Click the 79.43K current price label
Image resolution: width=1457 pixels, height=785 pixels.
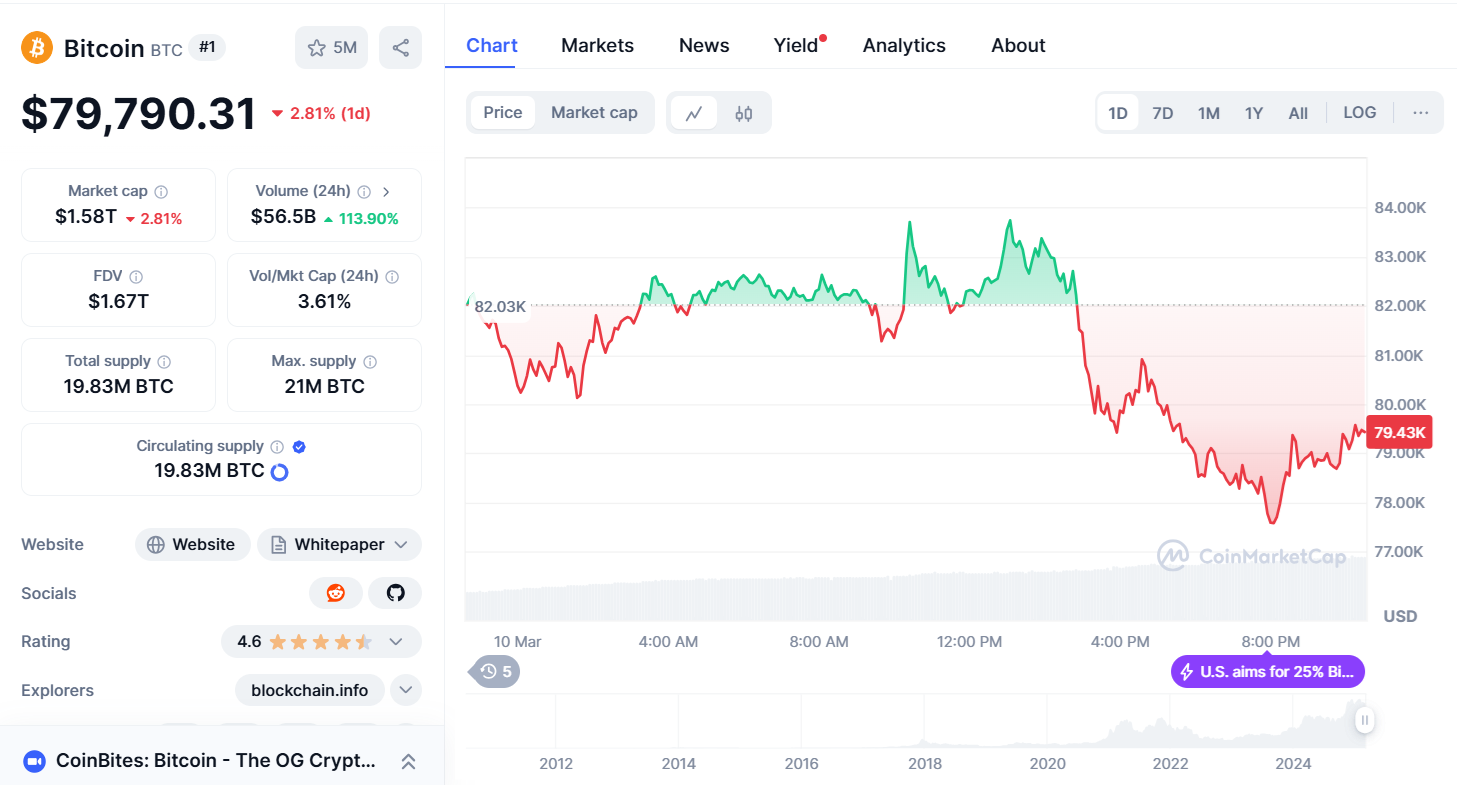point(1400,432)
